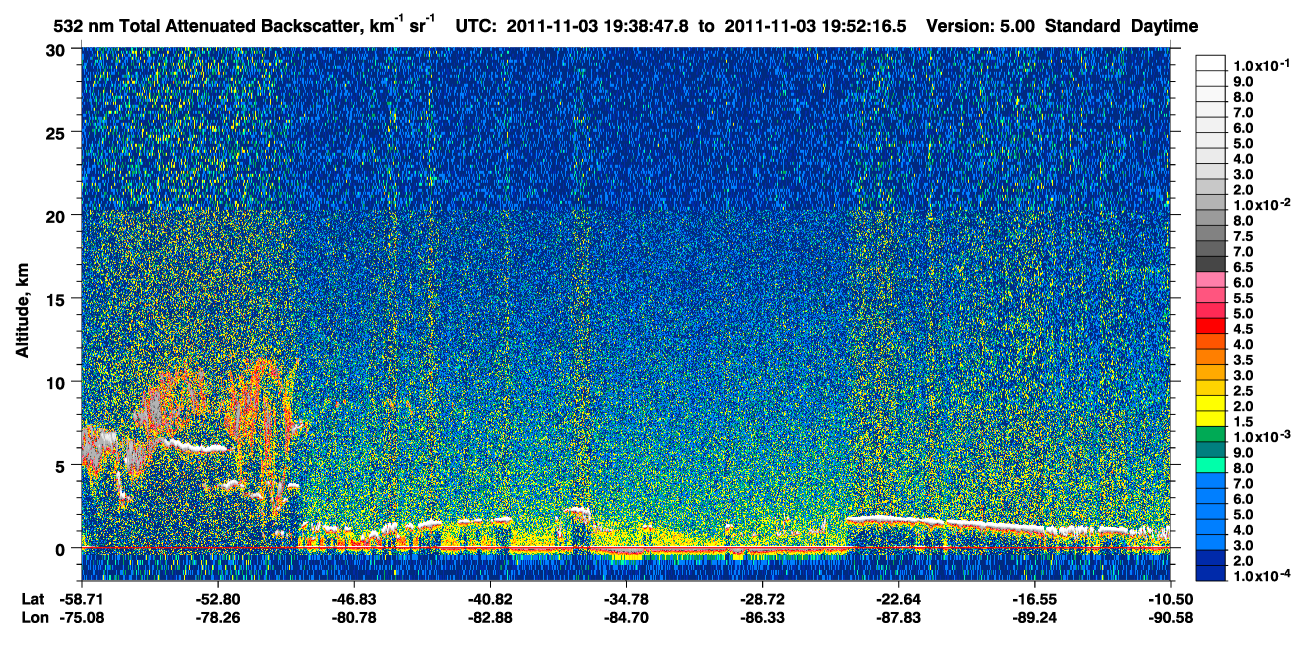Click longitude value '-90.58'
The image size is (1300, 667).
pyautogui.click(x=1170, y=617)
